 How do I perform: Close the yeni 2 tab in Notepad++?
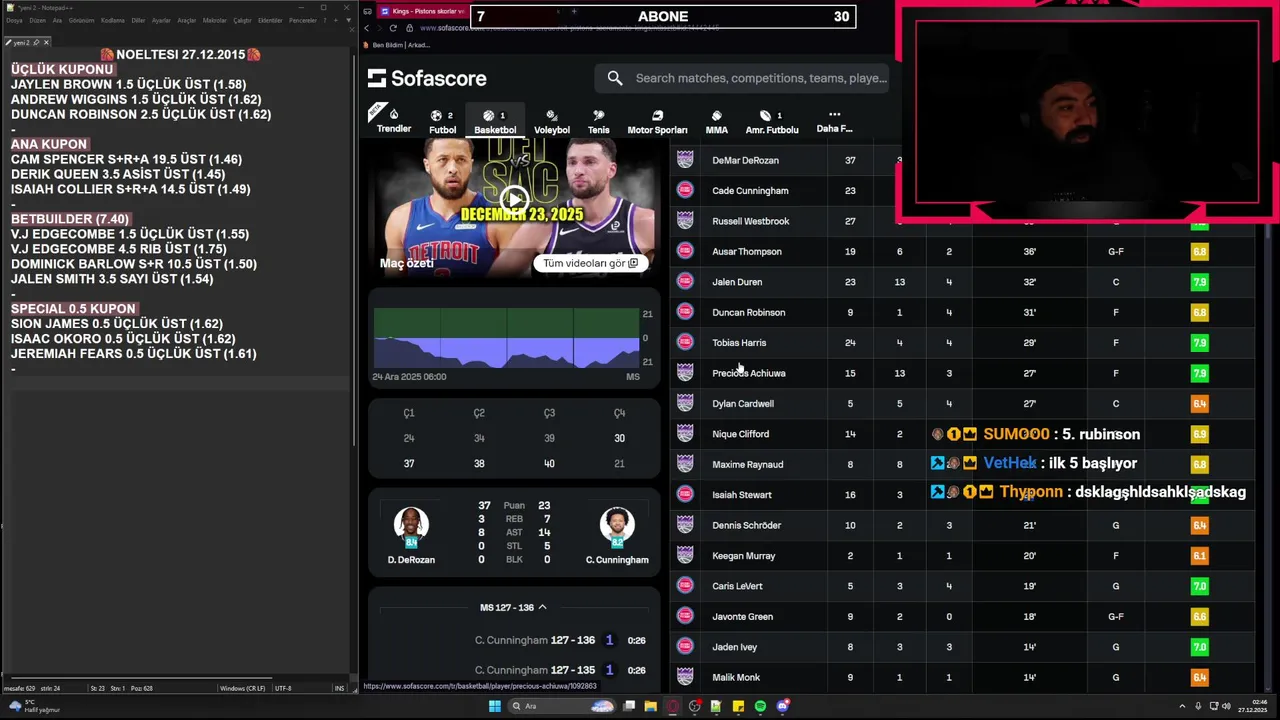coord(46,42)
